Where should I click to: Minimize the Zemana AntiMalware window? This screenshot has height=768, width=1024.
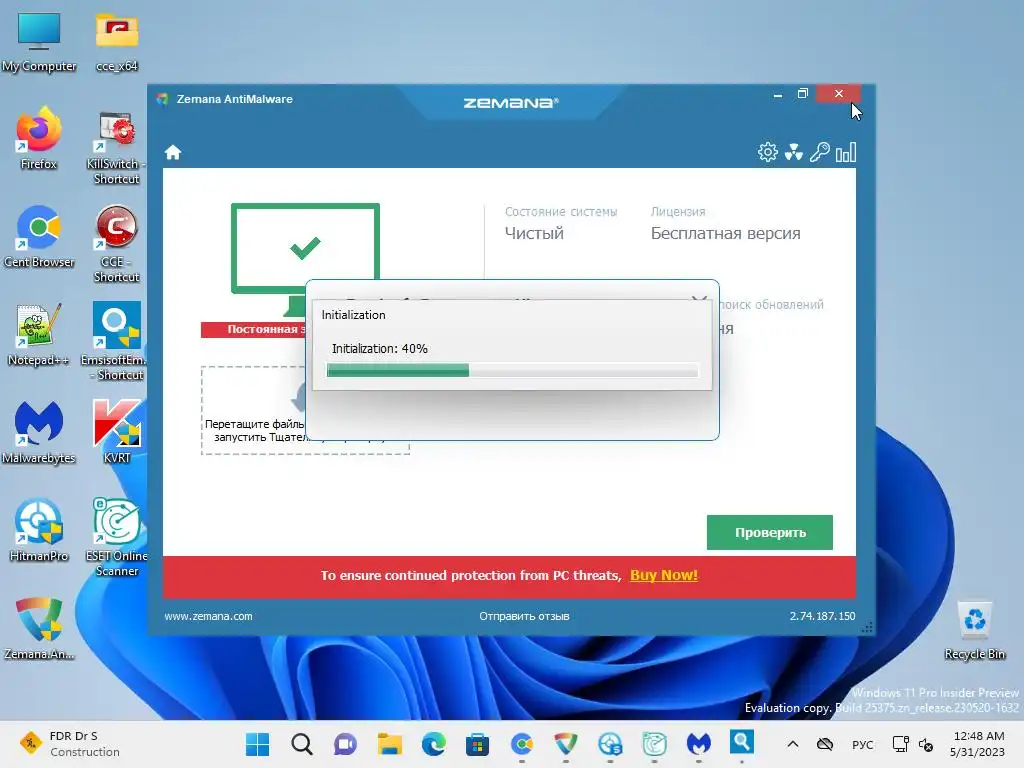pos(777,94)
